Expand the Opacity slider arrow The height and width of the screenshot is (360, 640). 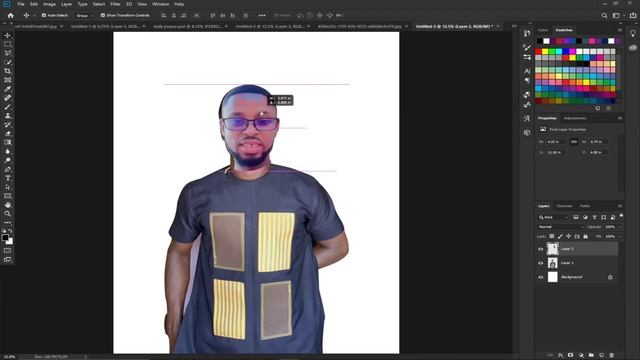tap(620, 227)
